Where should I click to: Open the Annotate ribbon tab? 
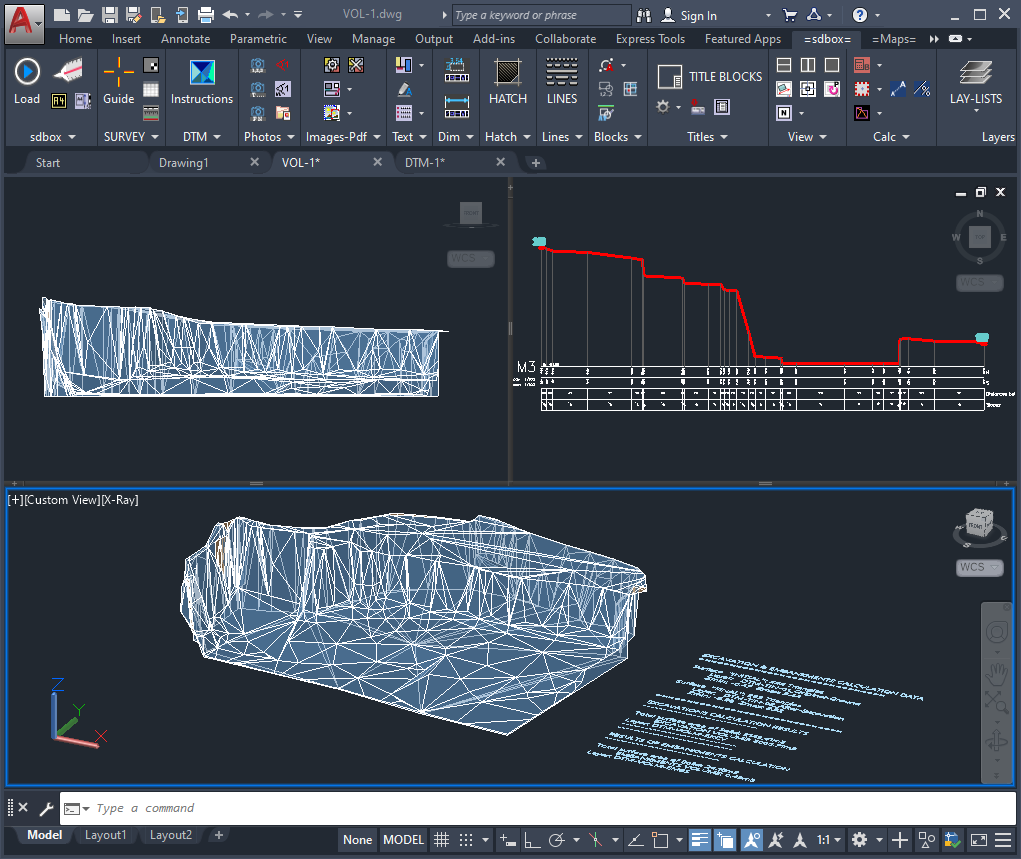pos(186,39)
